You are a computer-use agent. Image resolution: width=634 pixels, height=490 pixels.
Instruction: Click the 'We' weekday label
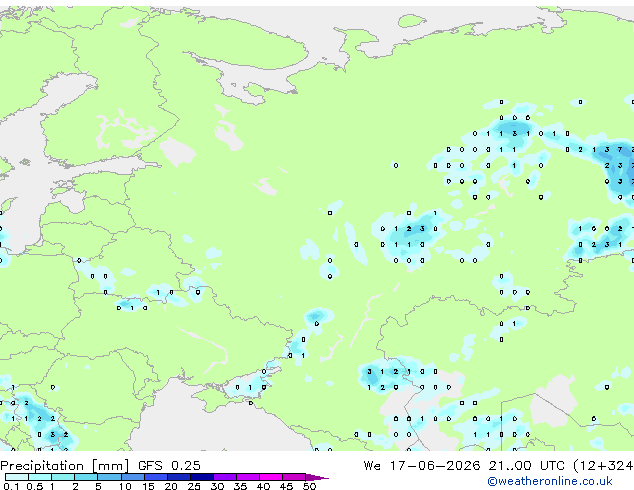[372, 466]
